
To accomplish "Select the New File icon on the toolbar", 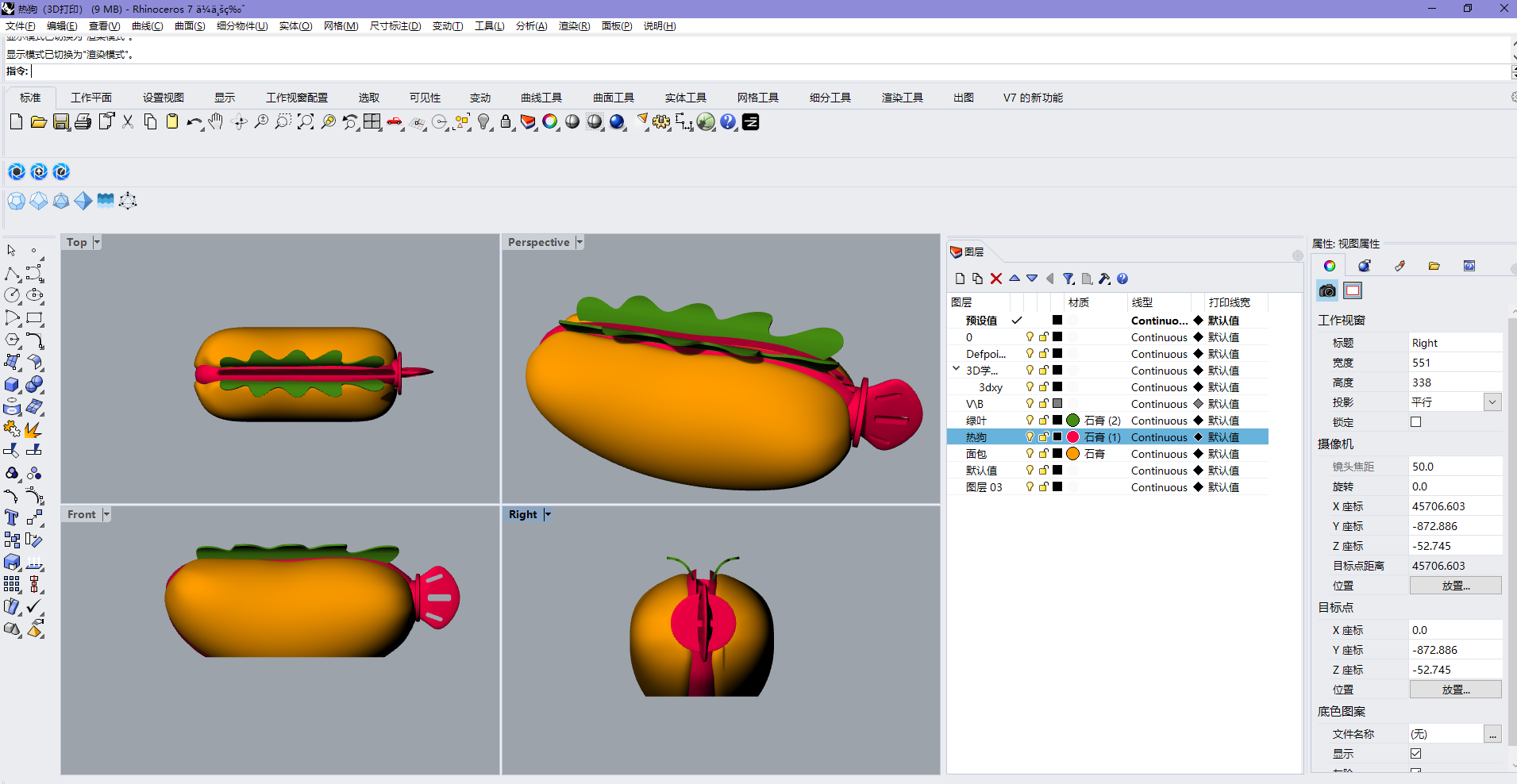I will point(16,121).
